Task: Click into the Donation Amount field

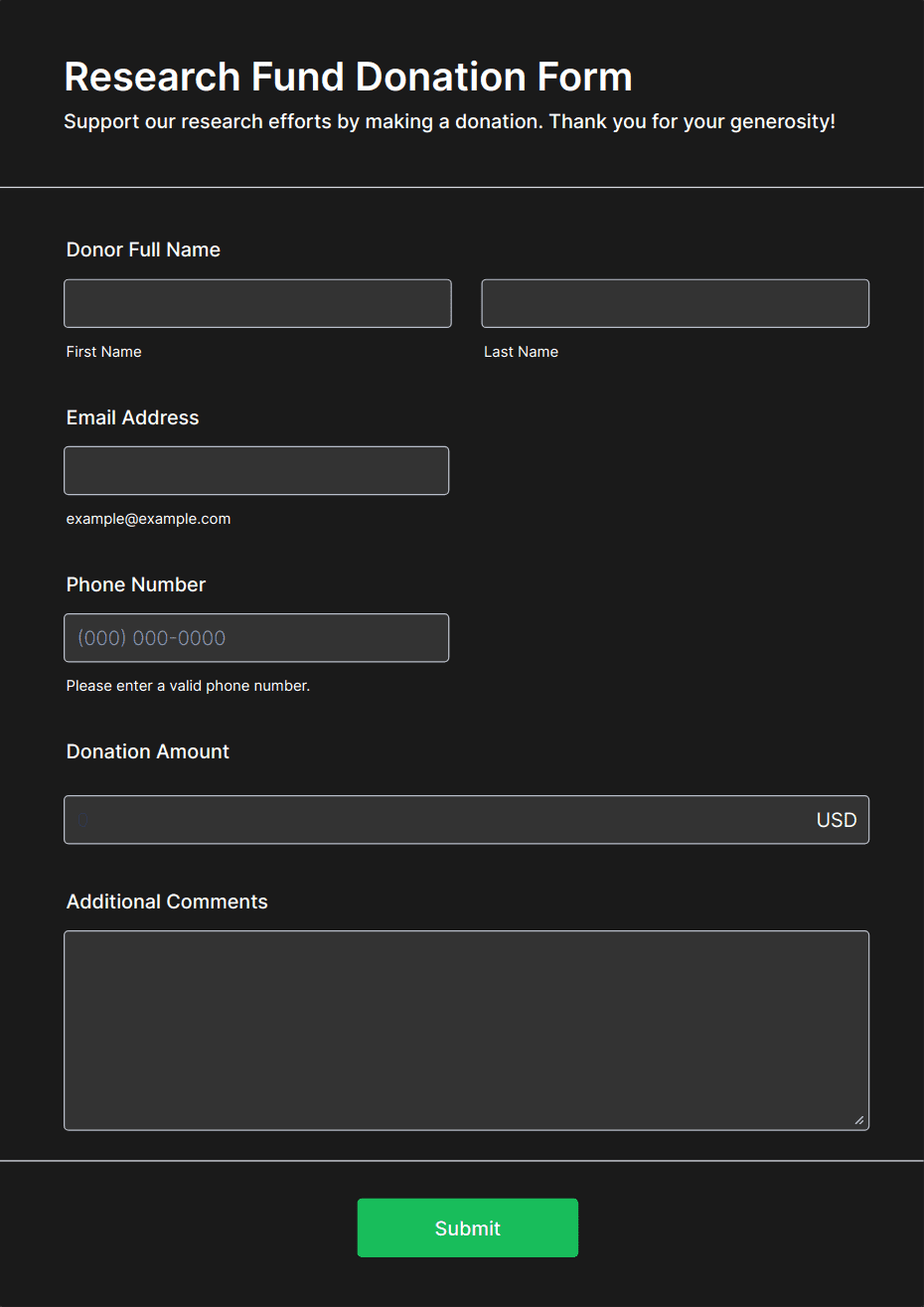Action: coord(437,820)
